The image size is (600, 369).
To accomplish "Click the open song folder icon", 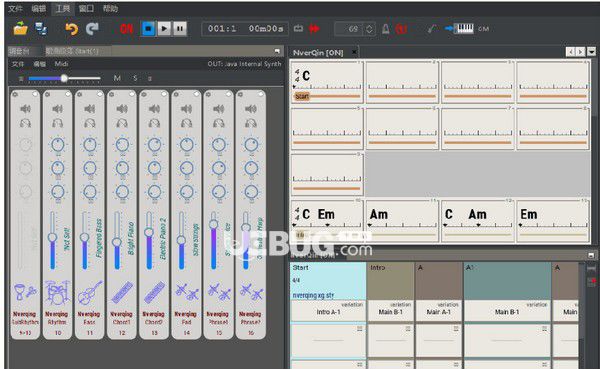I will pyautogui.click(x=20, y=29).
